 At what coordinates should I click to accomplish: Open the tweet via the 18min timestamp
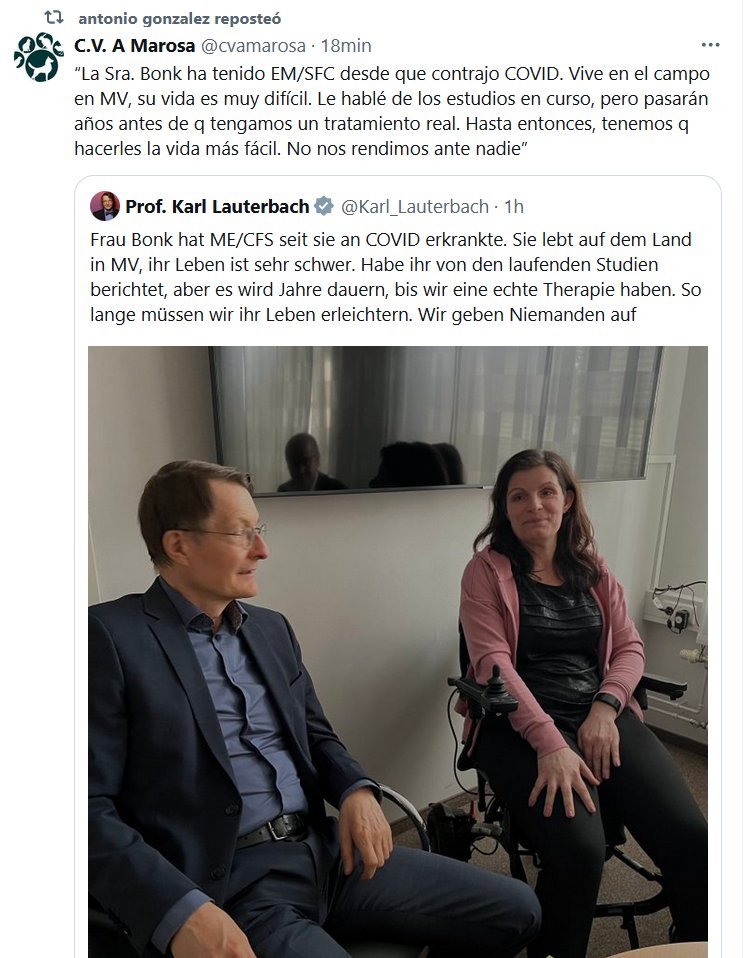pos(347,45)
